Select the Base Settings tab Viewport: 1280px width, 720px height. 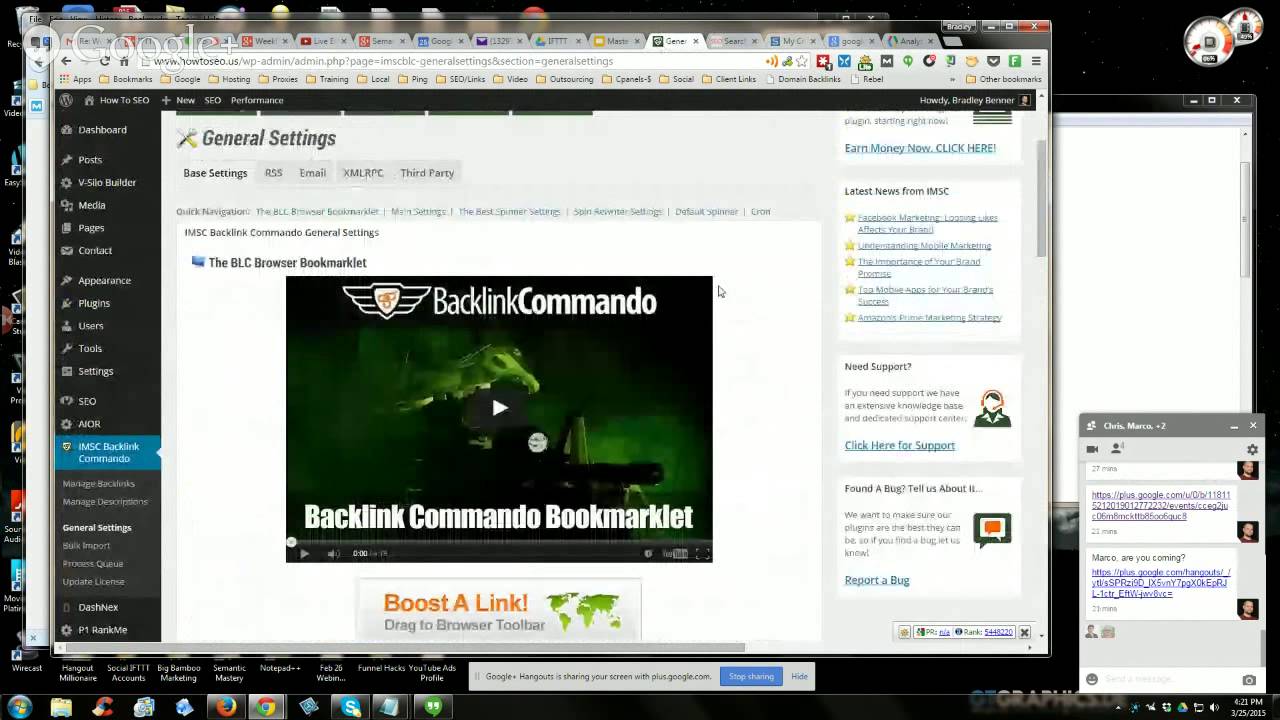(x=215, y=173)
